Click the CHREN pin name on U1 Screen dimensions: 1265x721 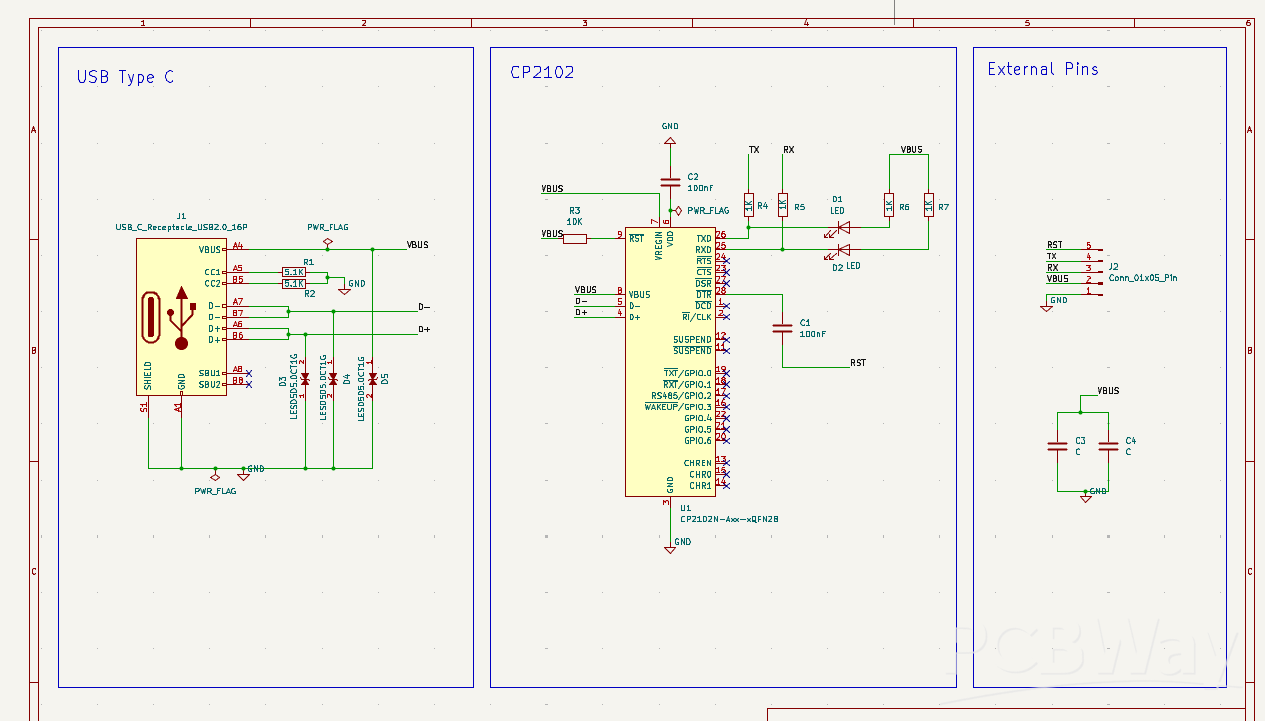click(698, 463)
